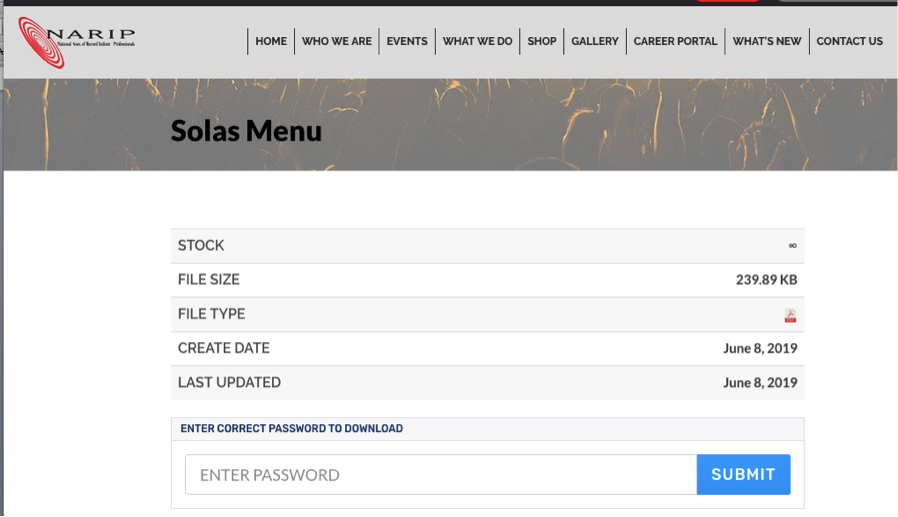Open the Events menu item
This screenshot has height=517, width=898.
[407, 41]
